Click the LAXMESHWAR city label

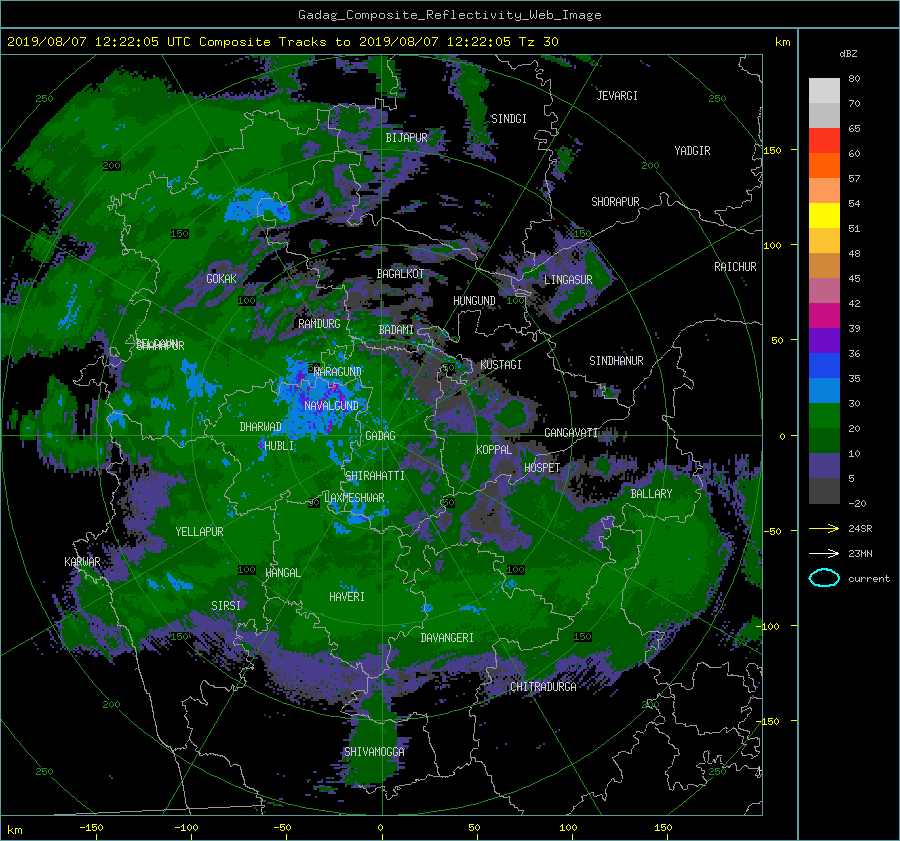coord(354,498)
